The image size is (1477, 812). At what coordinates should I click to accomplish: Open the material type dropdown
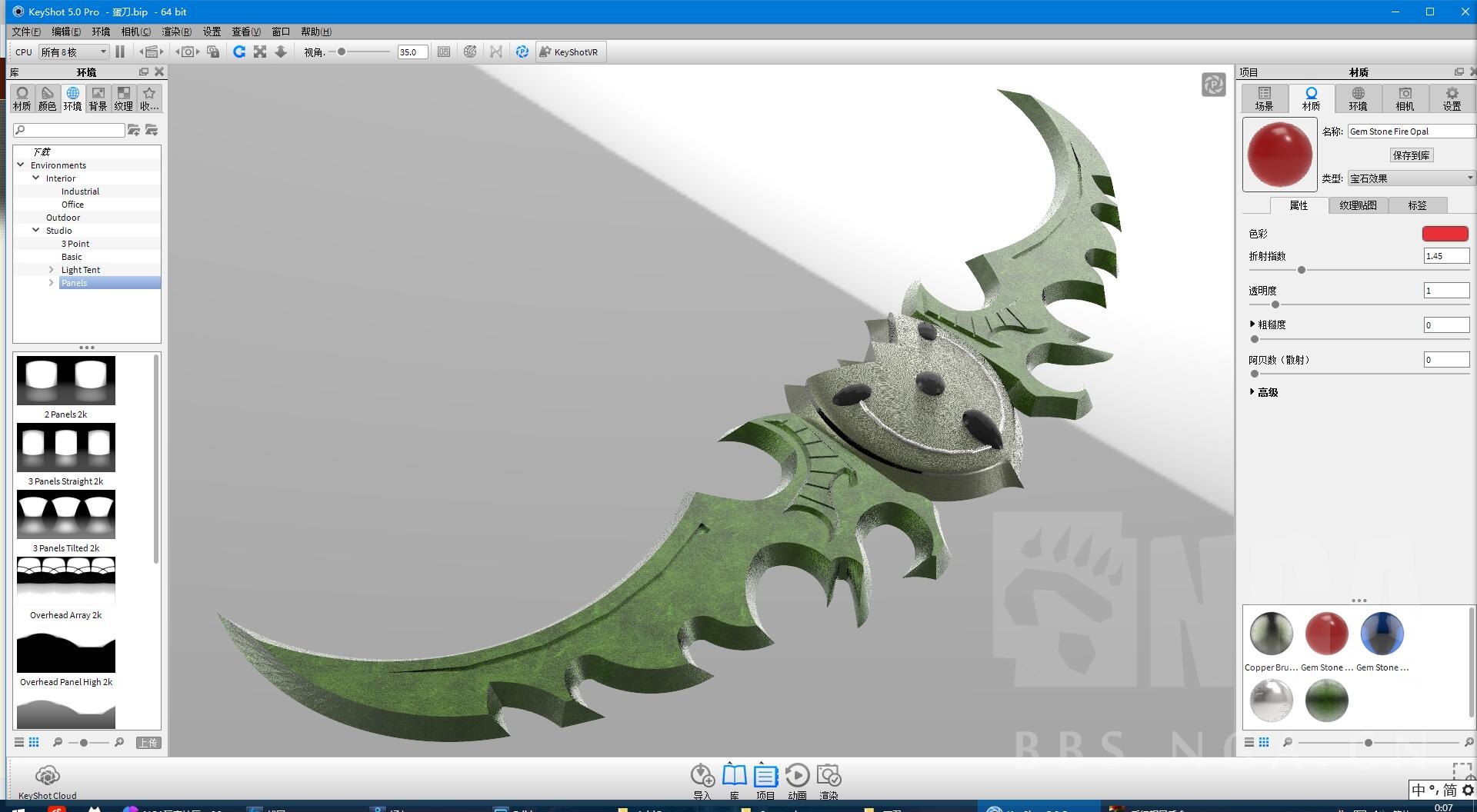point(1411,178)
